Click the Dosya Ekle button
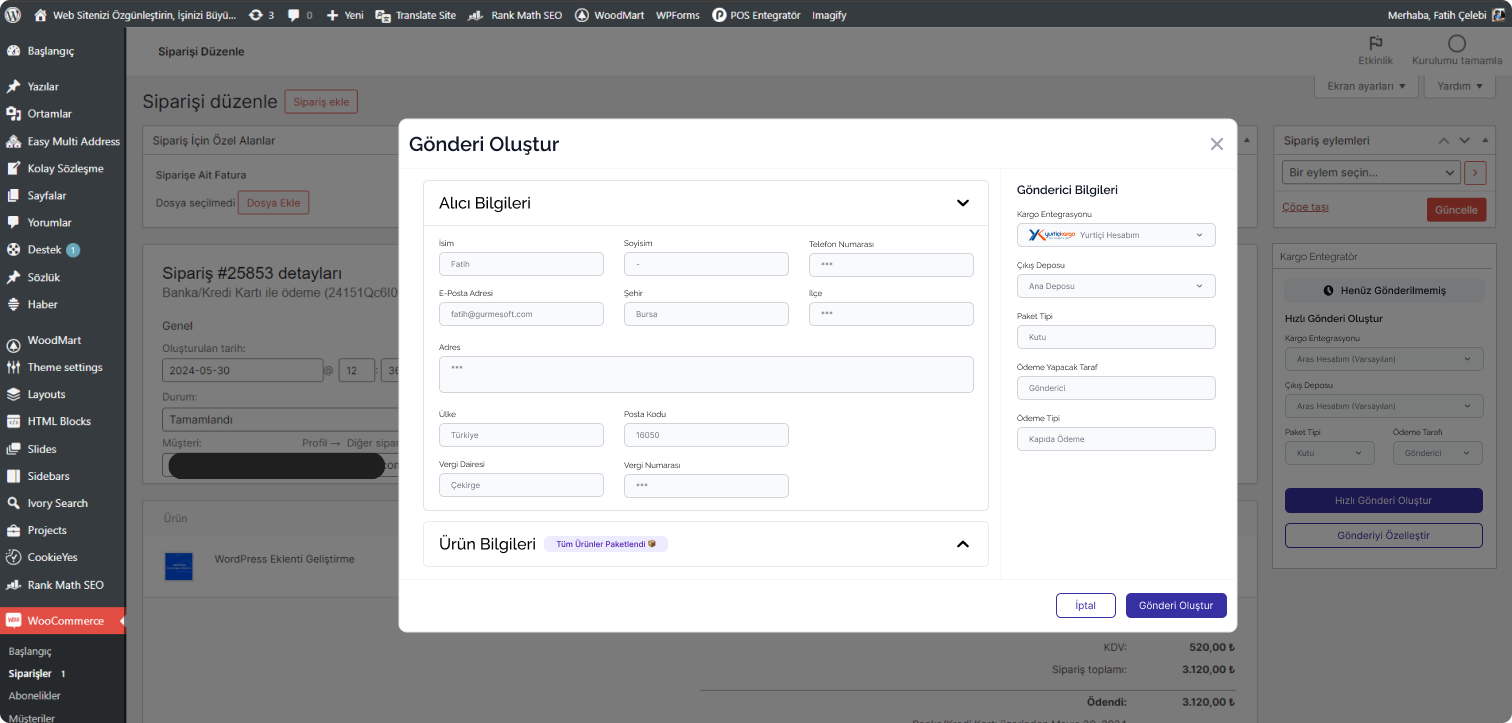The width and height of the screenshot is (1512, 723). pos(274,203)
